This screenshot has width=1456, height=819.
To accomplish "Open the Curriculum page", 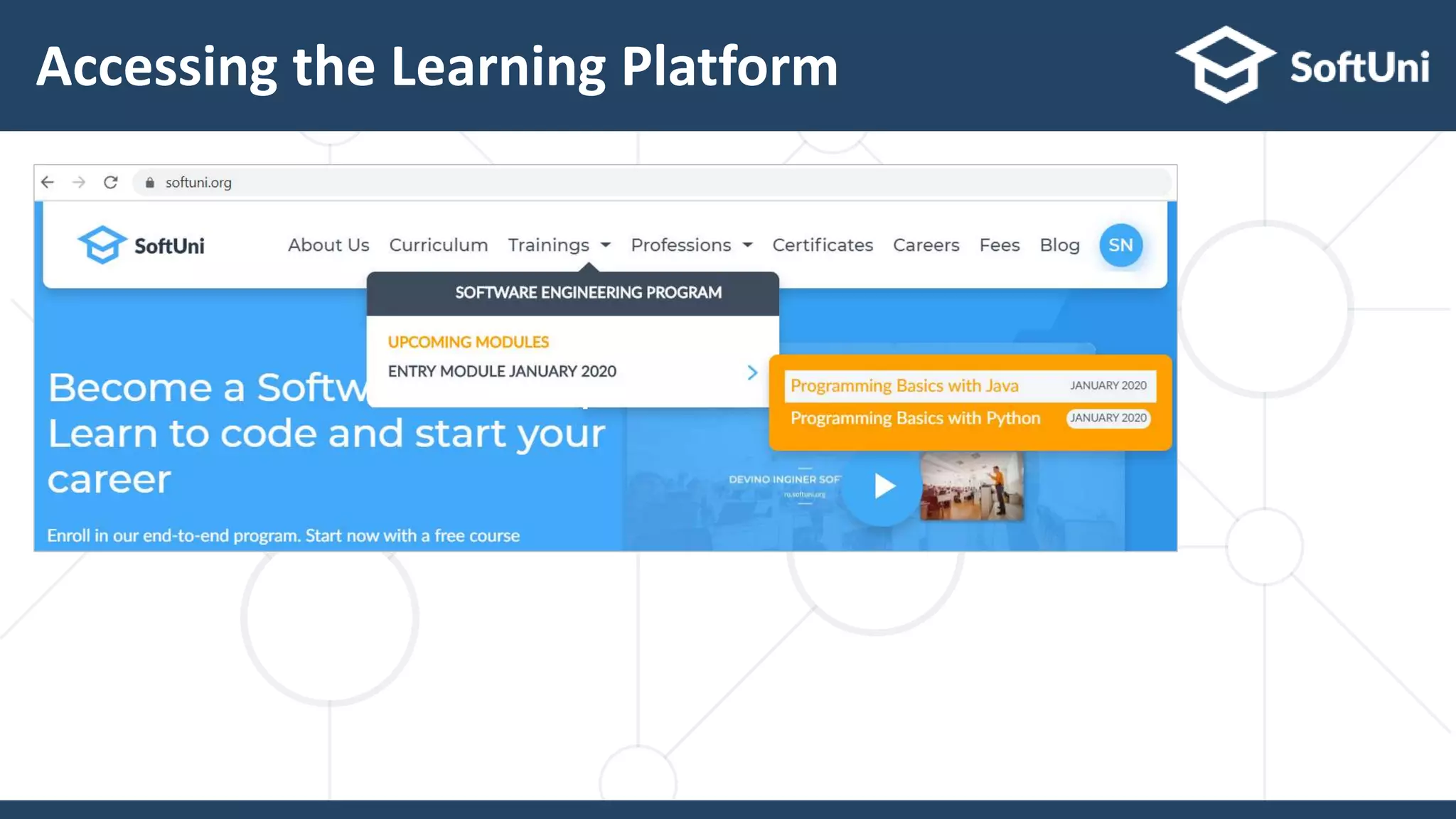I will point(439,245).
